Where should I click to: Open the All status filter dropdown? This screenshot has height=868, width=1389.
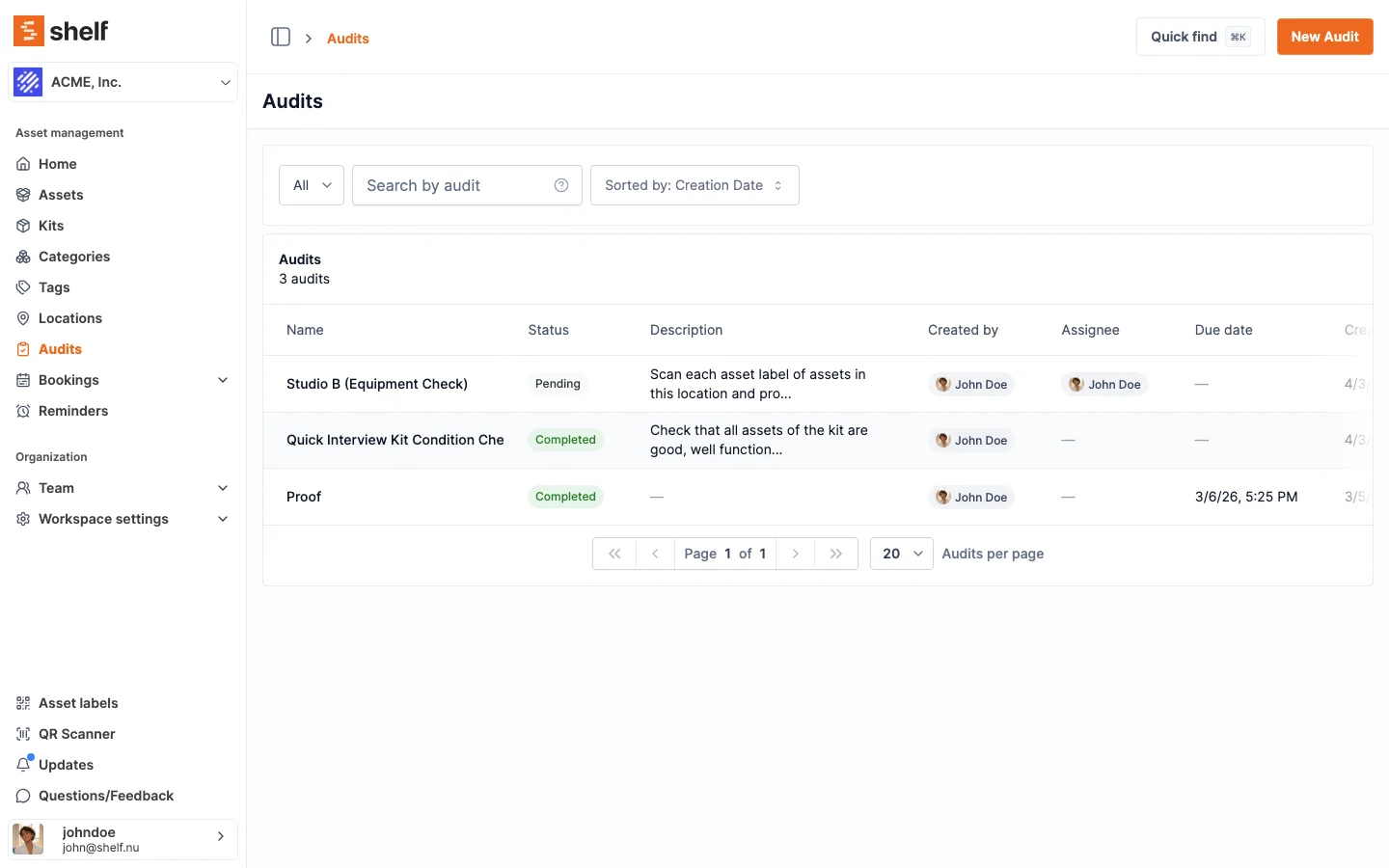(x=312, y=185)
